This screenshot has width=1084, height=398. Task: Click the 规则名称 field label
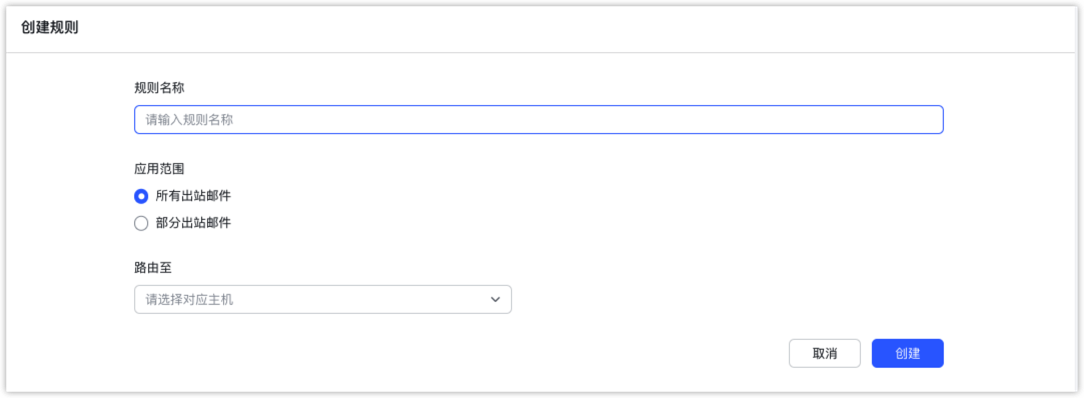click(159, 88)
